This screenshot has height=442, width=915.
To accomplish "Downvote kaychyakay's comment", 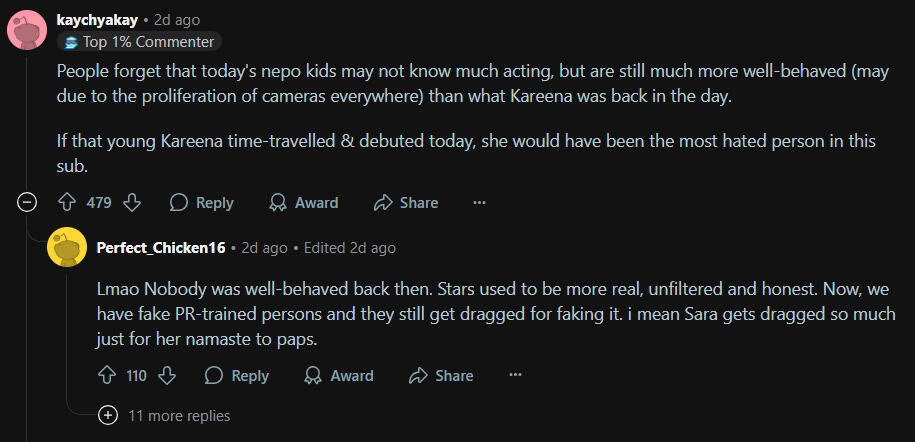I will click(x=132, y=202).
